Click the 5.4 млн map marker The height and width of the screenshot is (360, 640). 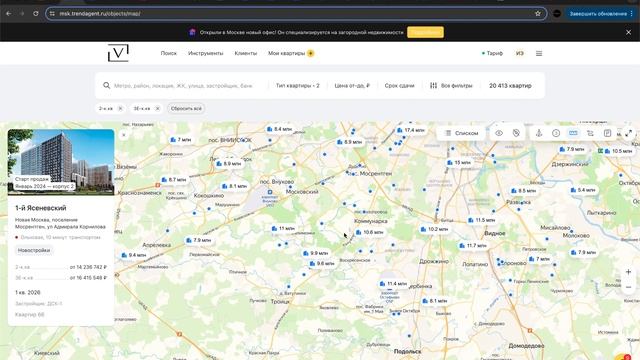point(583,190)
